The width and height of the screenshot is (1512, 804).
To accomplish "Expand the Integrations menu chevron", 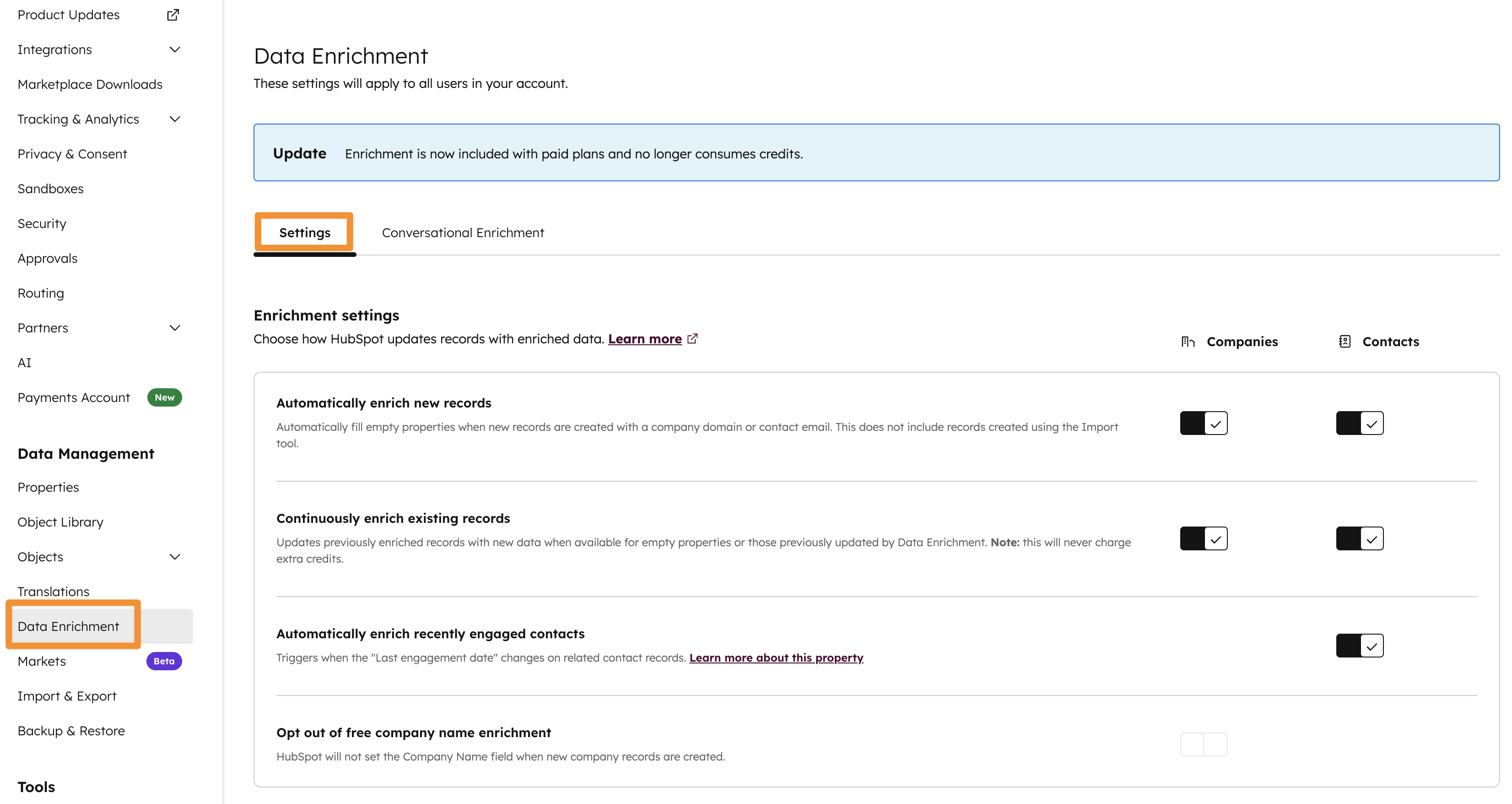I will click(x=174, y=49).
